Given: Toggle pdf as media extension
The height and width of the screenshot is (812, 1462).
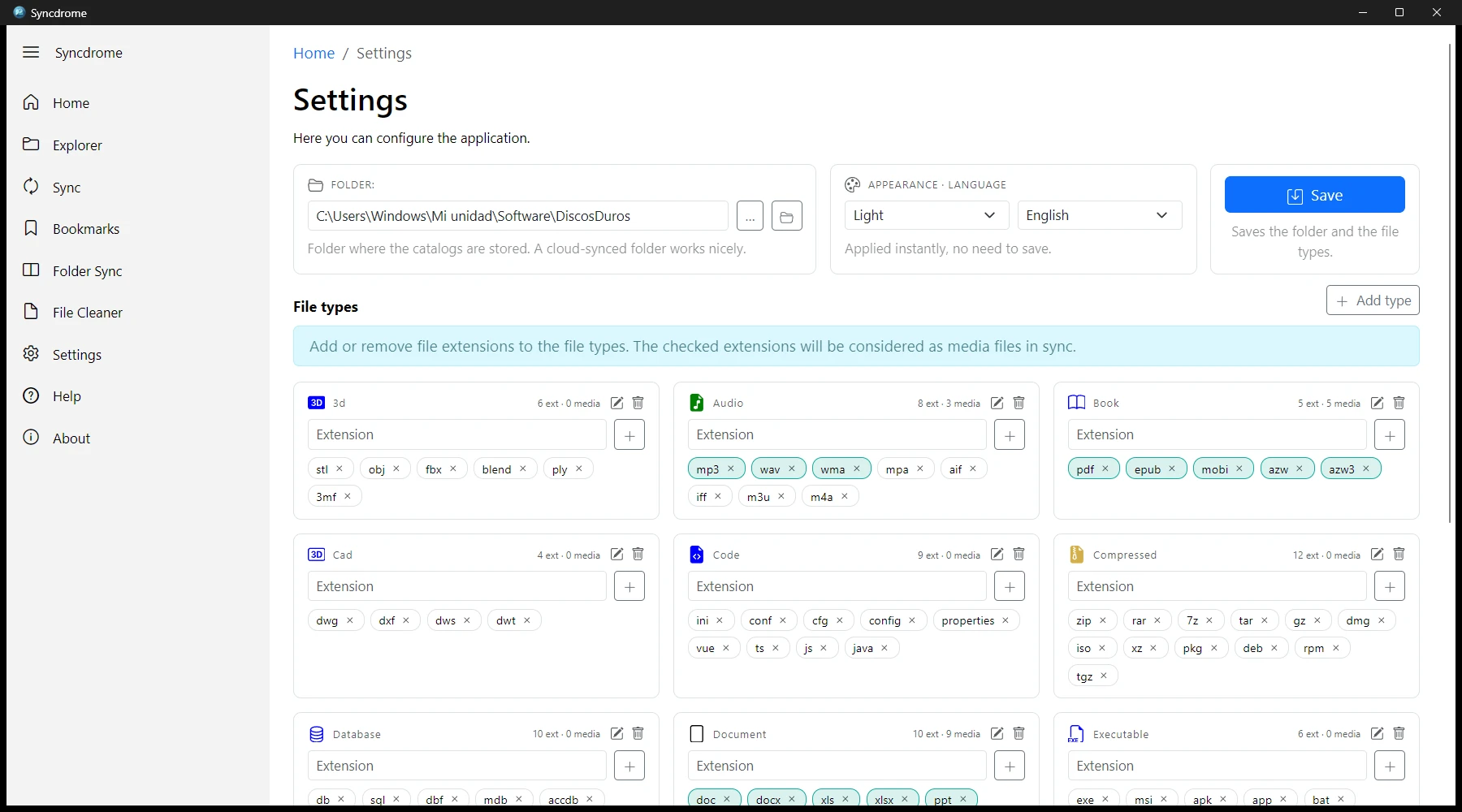Looking at the screenshot, I should (x=1085, y=469).
